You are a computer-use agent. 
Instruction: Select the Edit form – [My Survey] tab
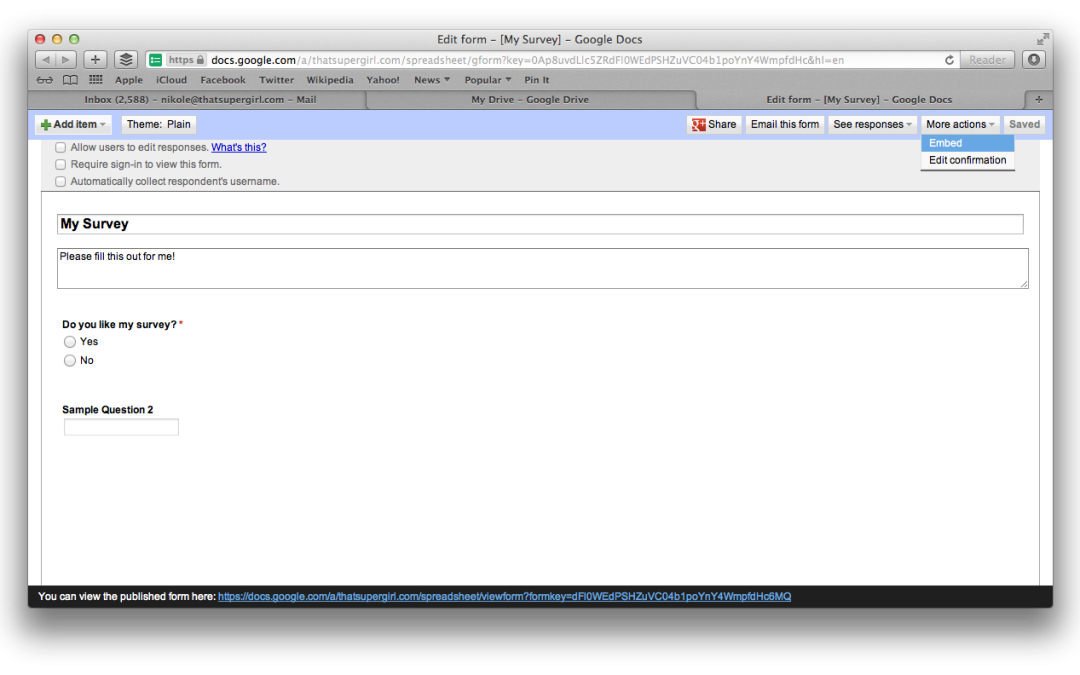coord(859,99)
